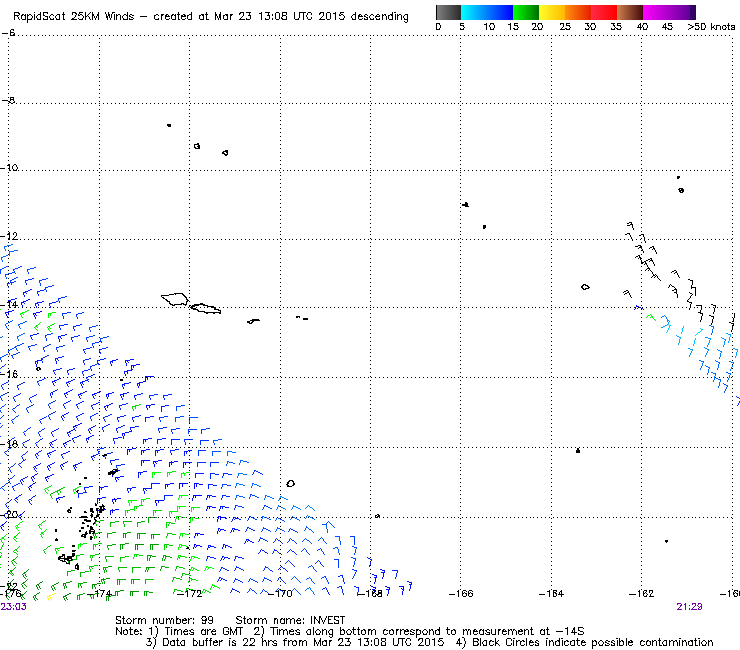Image resolution: width=740 pixels, height=650 pixels.
Task: Click the legend label '25'
Action: (565, 27)
